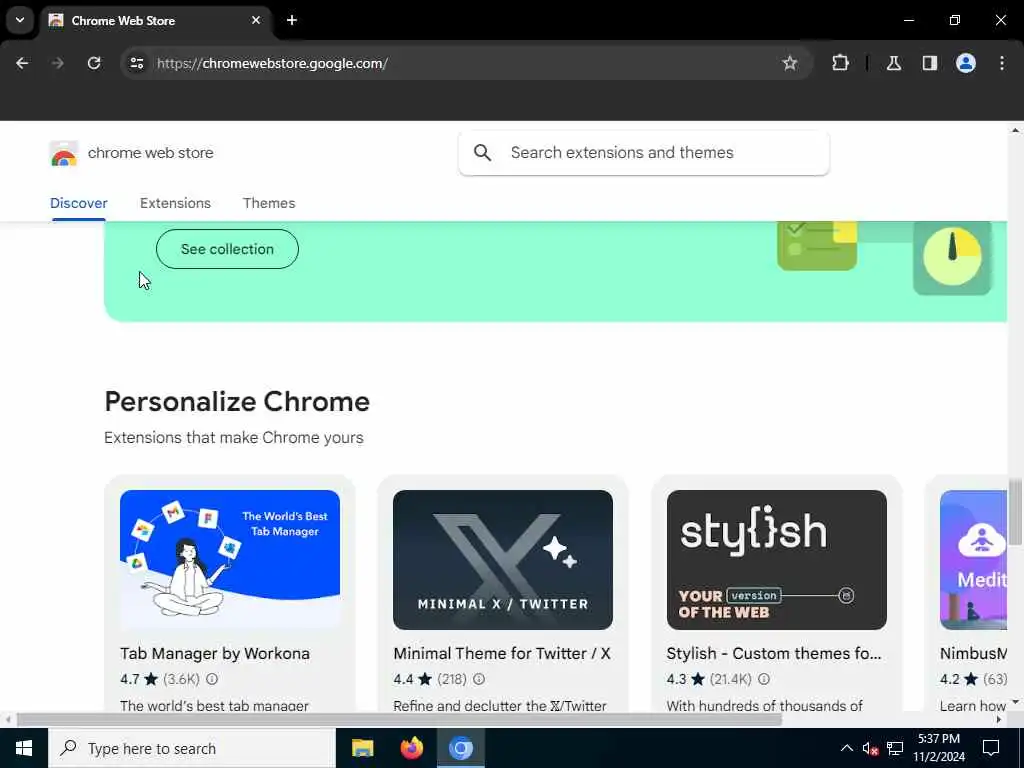1024x768 pixels.
Task: Click chrome web store header text
Action: tap(151, 153)
